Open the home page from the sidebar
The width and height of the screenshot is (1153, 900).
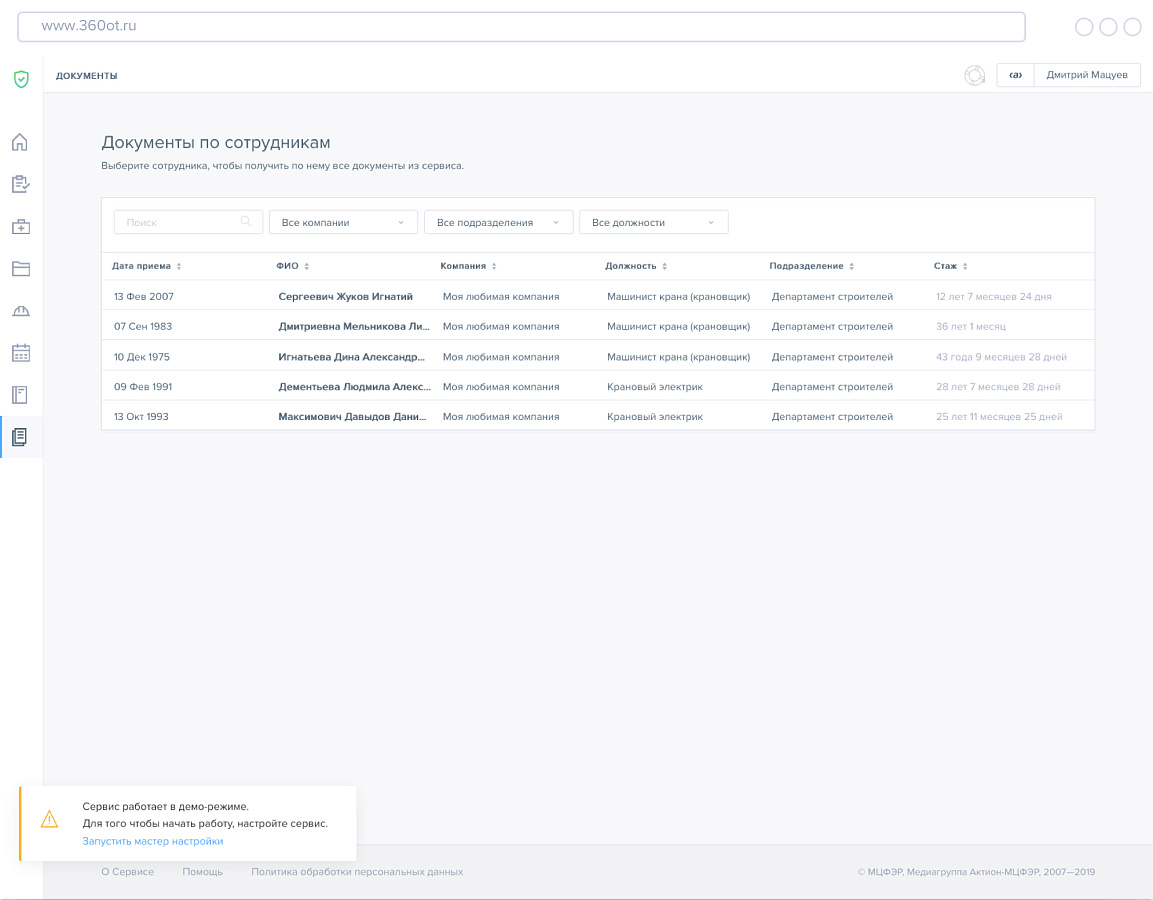pyautogui.click(x=20, y=142)
